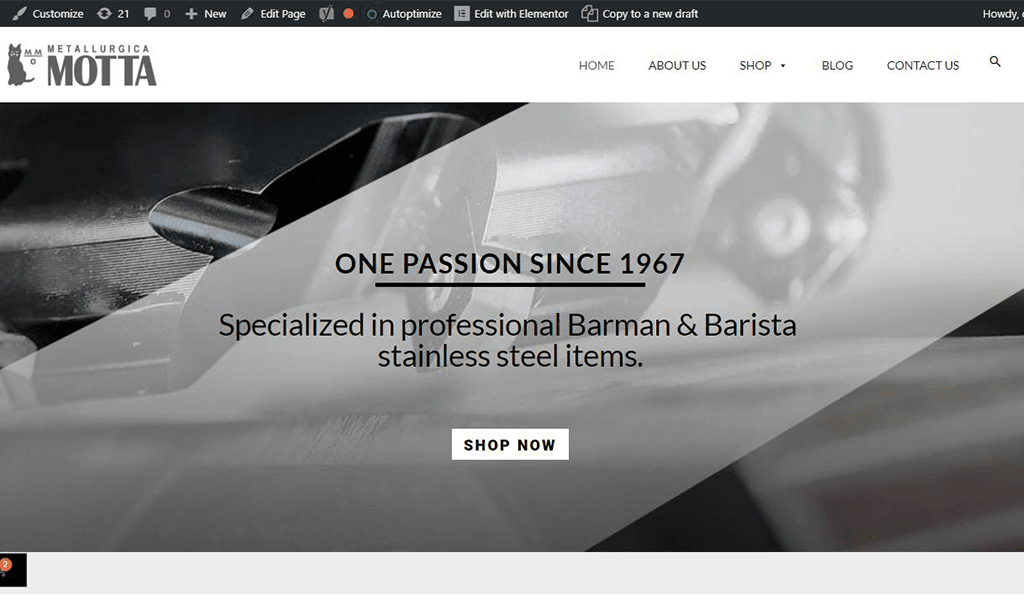1024x600 pixels.
Task: Go to the Home menu item
Action: pyautogui.click(x=596, y=65)
